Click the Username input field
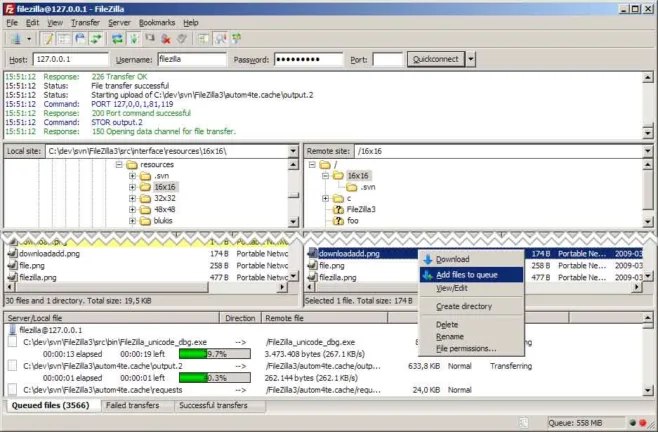The height and width of the screenshot is (432, 658). pyautogui.click(x=192, y=59)
